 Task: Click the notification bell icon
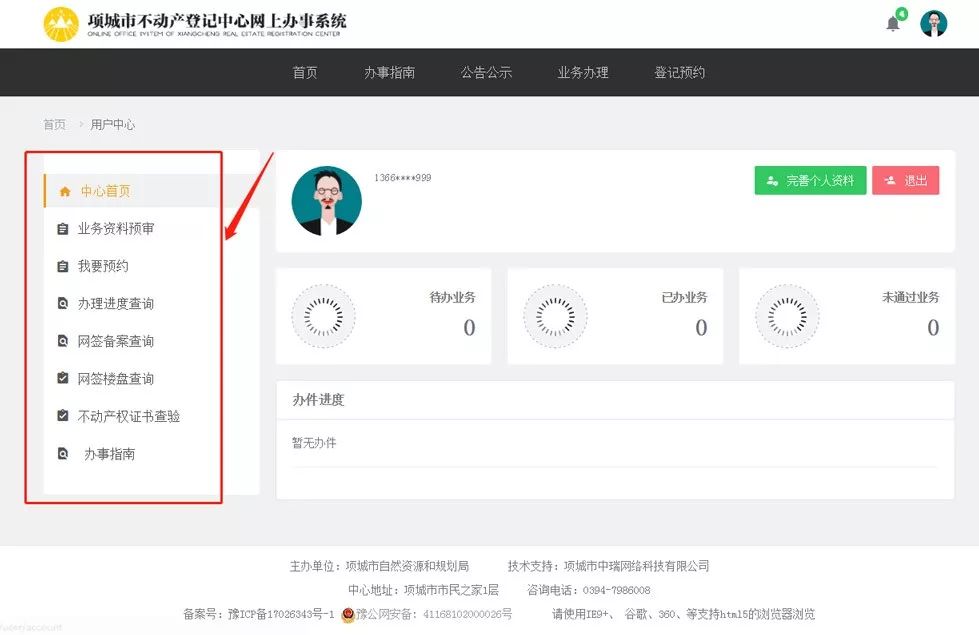893,22
